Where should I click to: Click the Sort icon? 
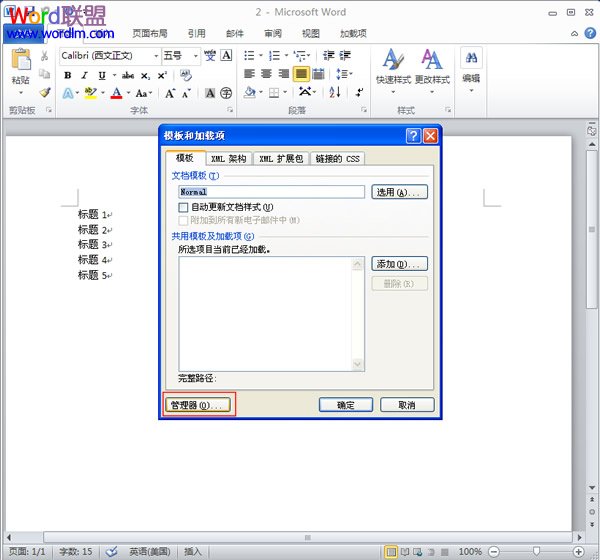pyautogui.click(x=335, y=92)
